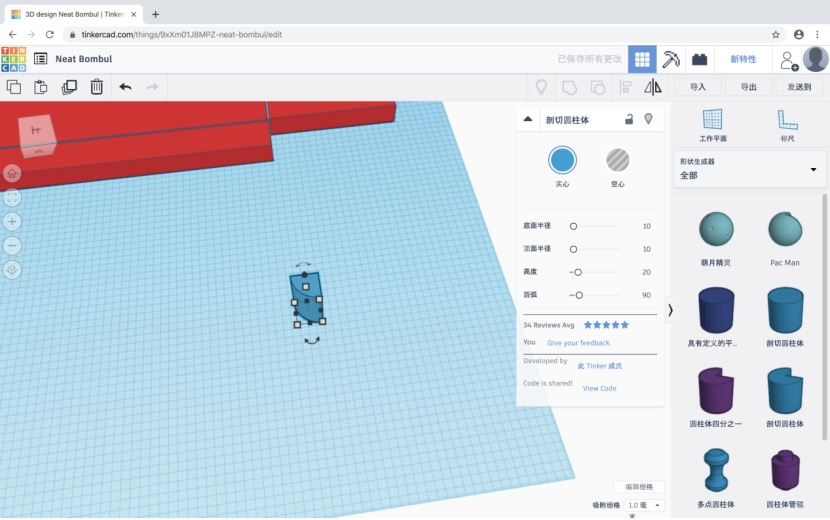Viewport: 830px width, 520px height.
Task: Zoom out with the minus button
Action: 12,246
